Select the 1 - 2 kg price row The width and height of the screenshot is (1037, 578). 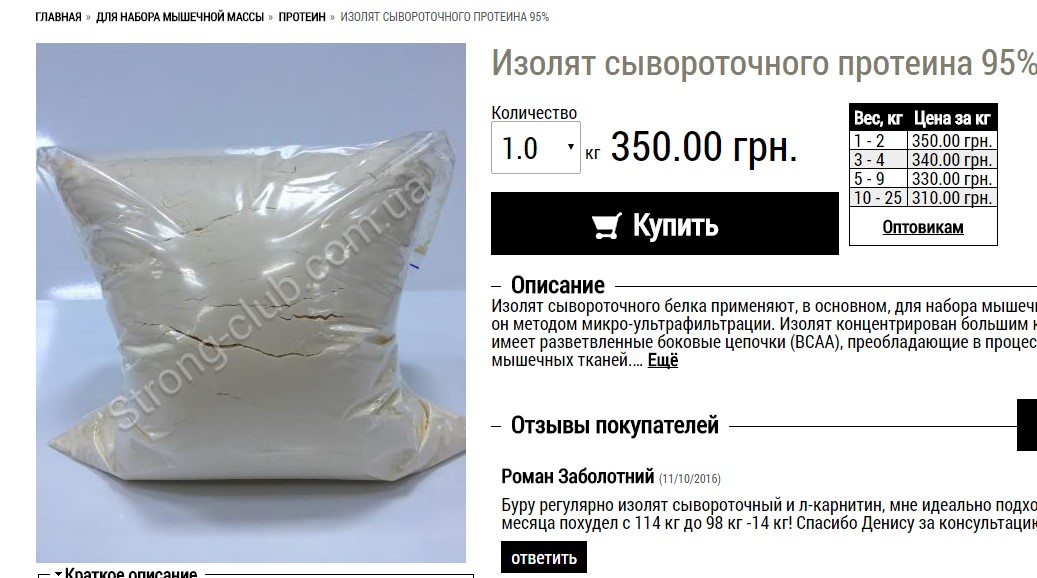[x=923, y=141]
